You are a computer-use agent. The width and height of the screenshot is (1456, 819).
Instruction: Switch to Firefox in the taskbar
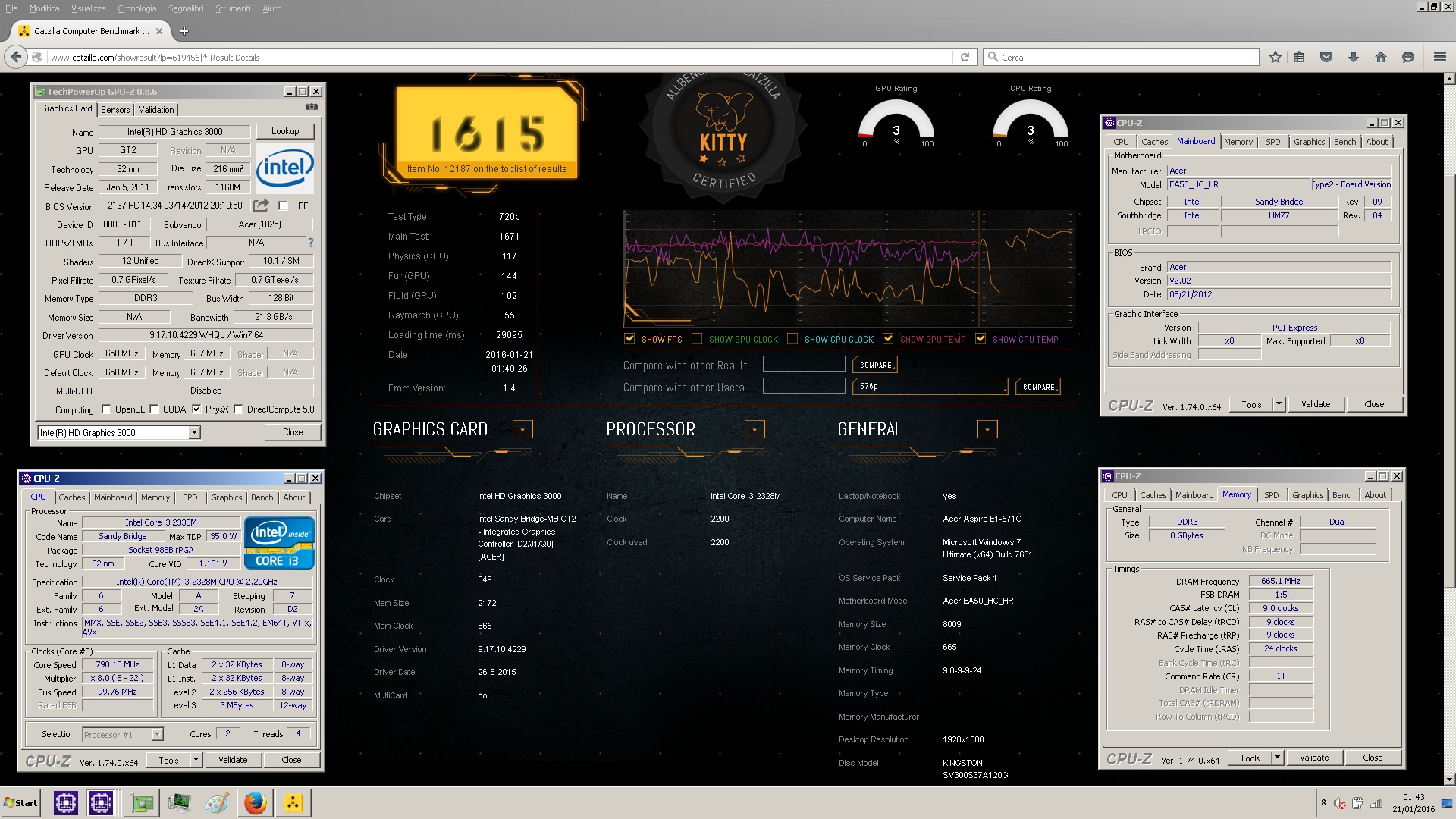[256, 802]
